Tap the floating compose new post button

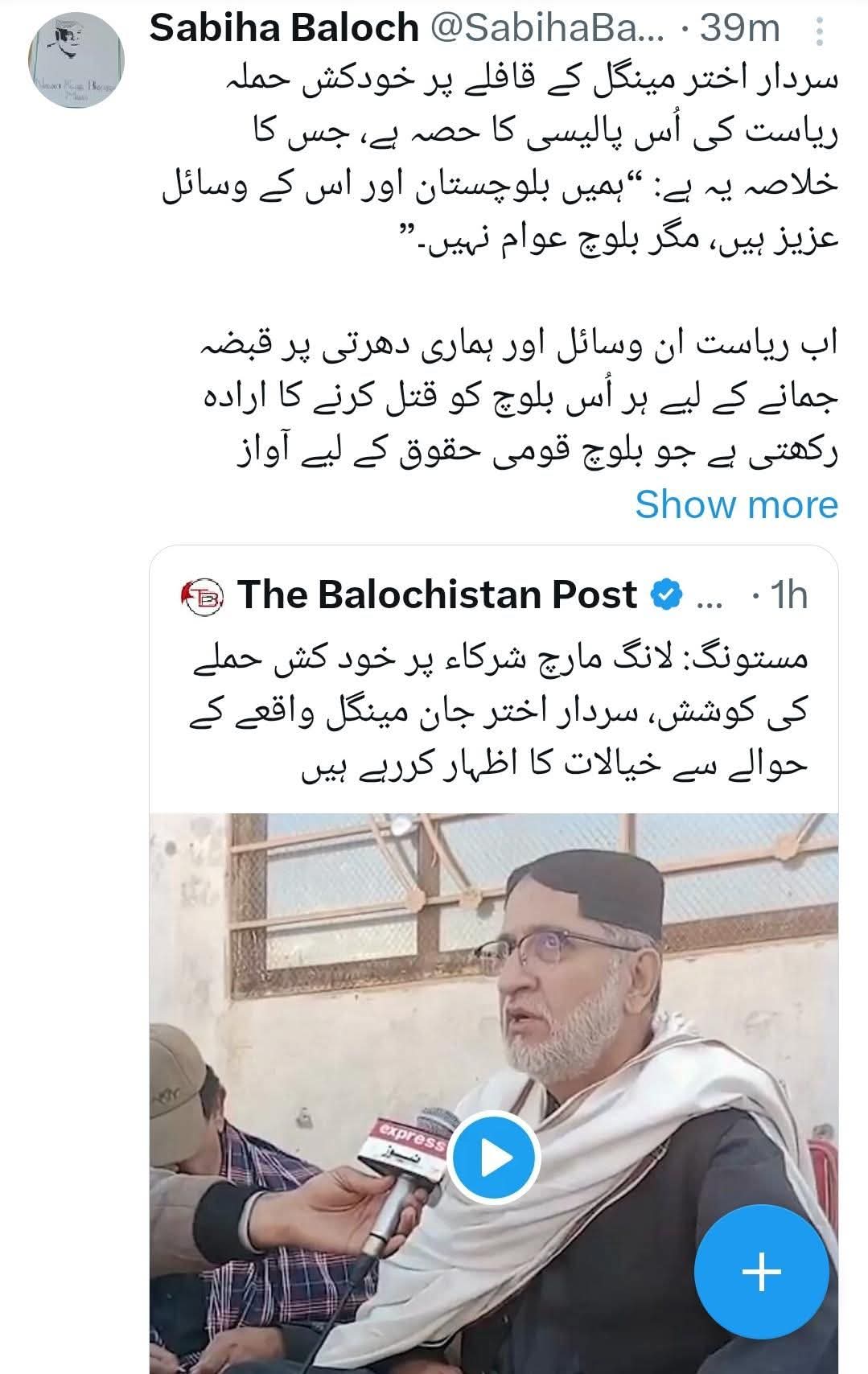761,1273
